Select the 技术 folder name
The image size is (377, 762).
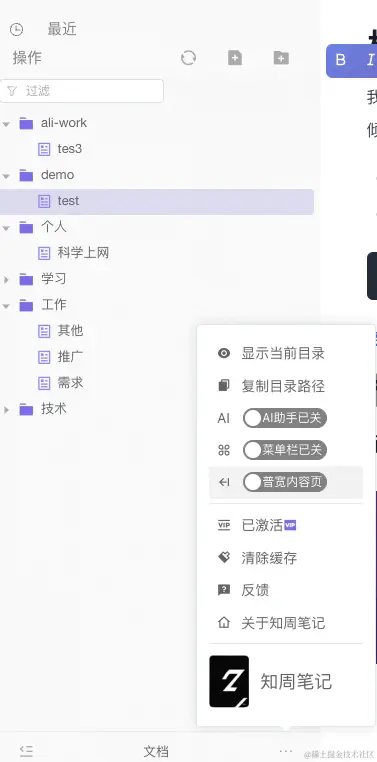click(53, 409)
